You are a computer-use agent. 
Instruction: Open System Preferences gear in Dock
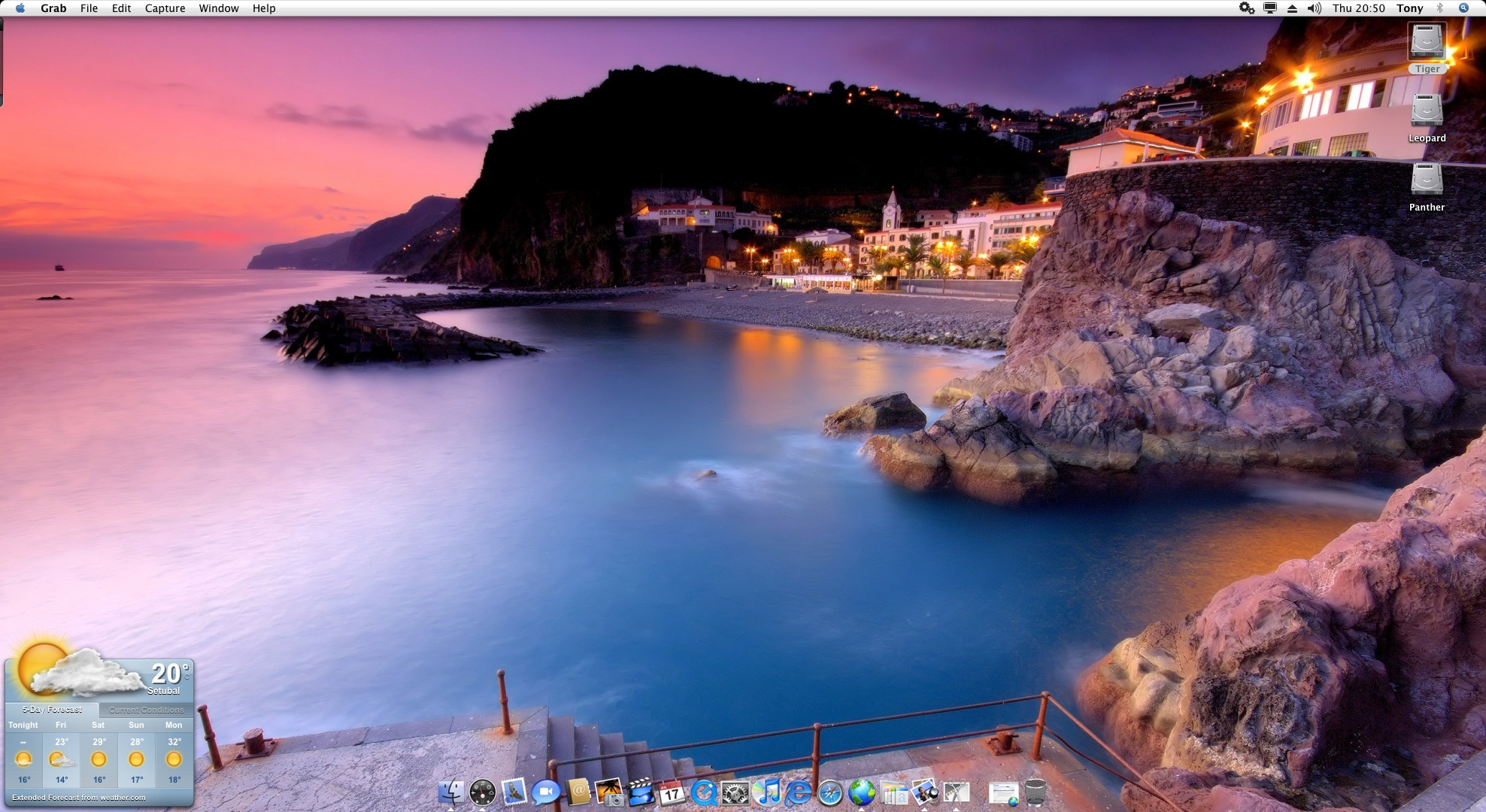coord(735,792)
